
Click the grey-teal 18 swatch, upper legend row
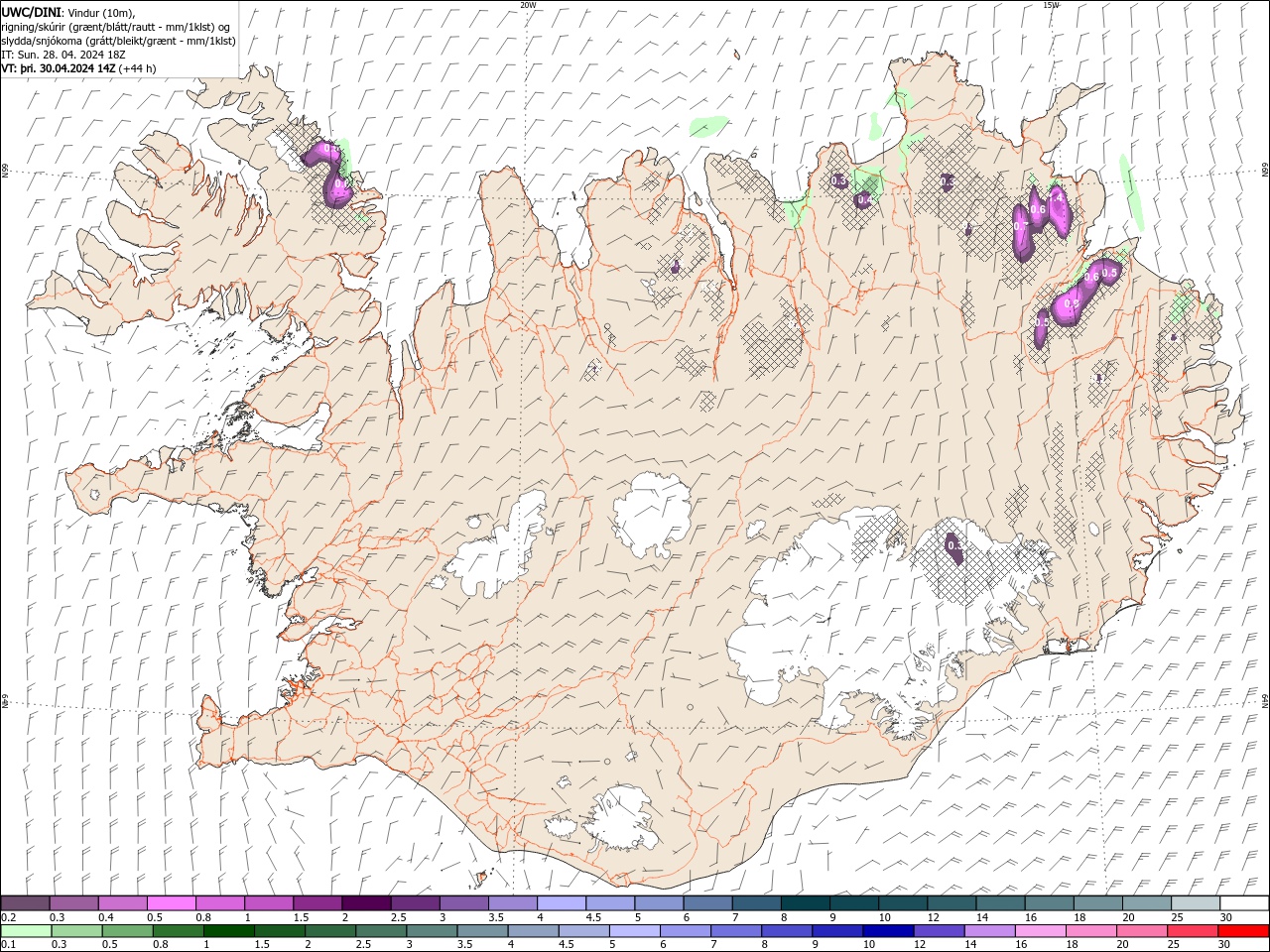[x=1097, y=902]
